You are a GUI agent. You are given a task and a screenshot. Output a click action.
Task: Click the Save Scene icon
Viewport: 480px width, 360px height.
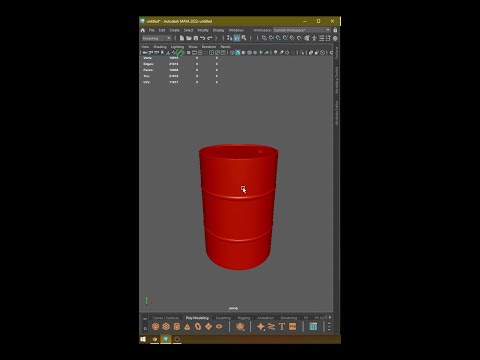point(196,38)
